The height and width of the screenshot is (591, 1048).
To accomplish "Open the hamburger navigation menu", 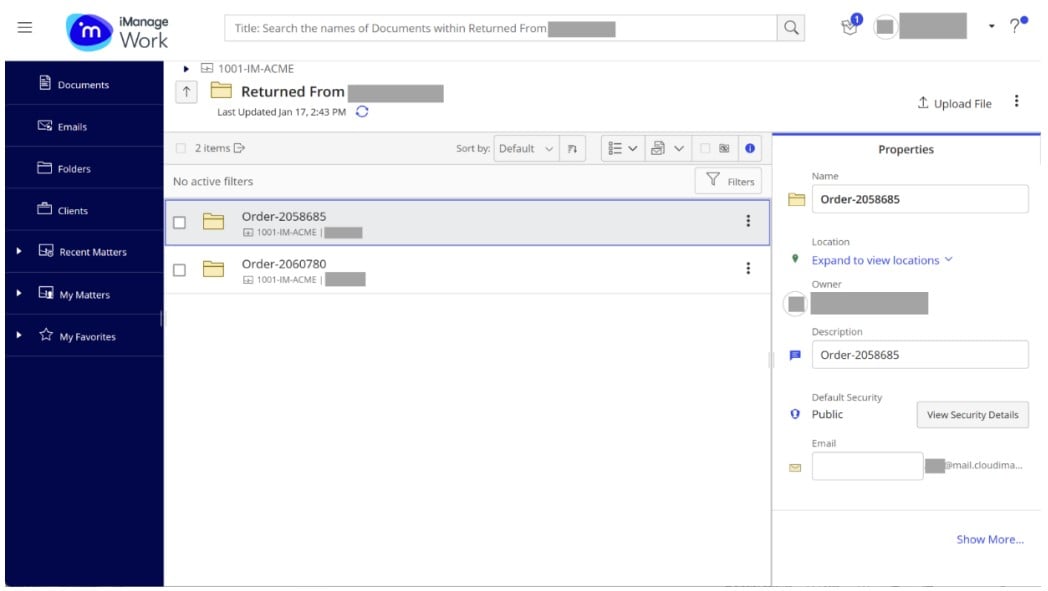I will coord(25,27).
